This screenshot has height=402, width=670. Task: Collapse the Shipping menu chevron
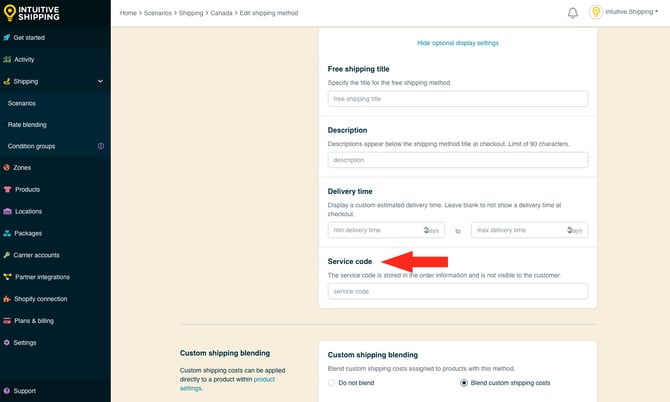coord(100,81)
